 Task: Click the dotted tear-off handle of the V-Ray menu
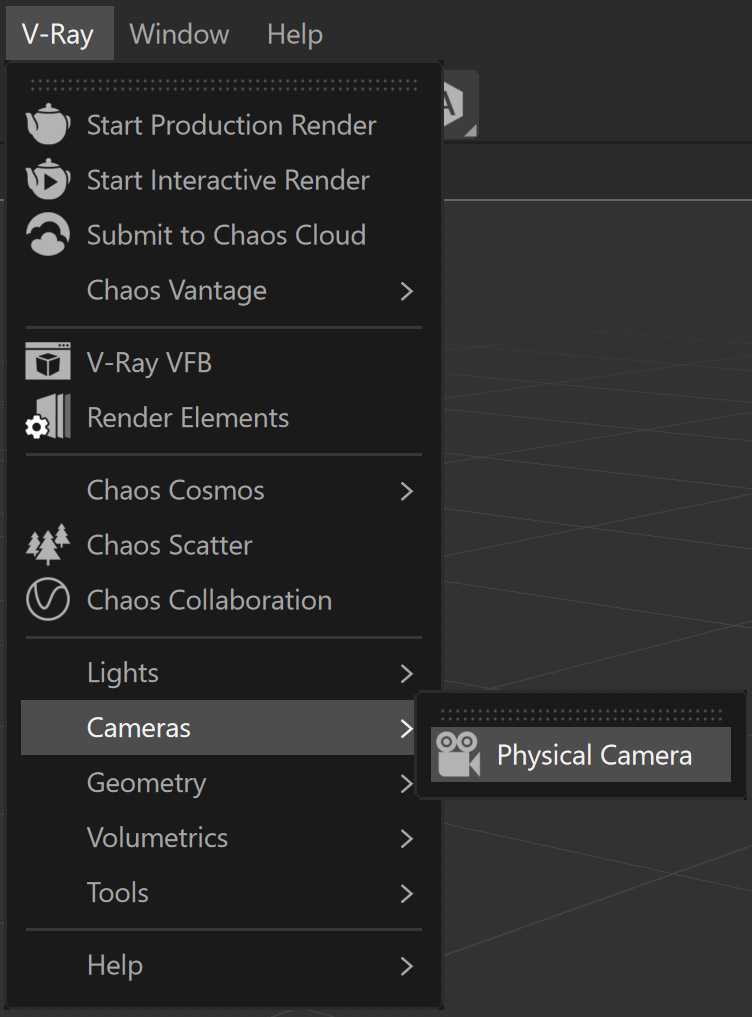[224, 85]
